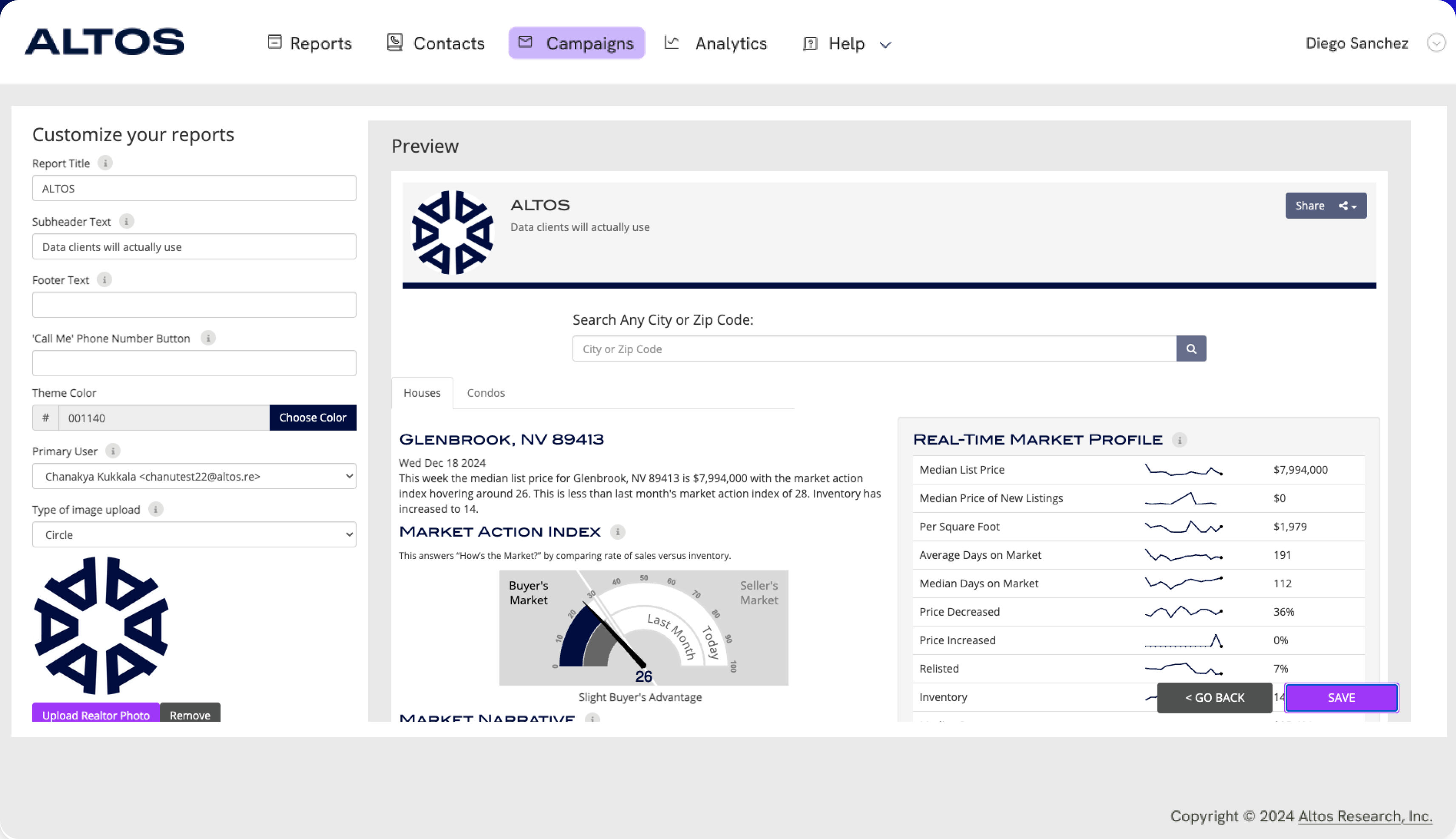This screenshot has height=839, width=1456.
Task: Click the theme color hex input field
Action: click(163, 418)
